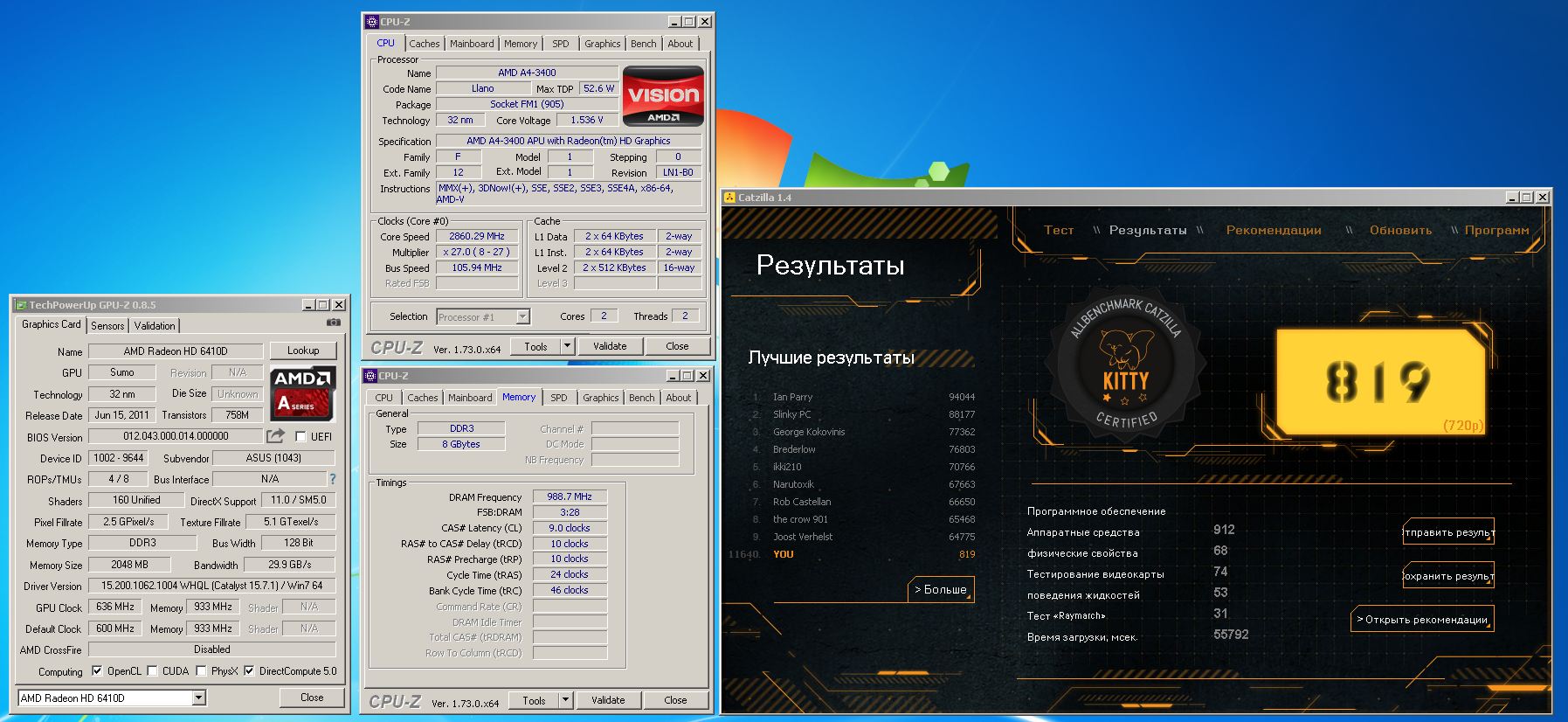The image size is (1568, 722).
Task: Click Validate in upper CPU-Z window
Action: [610, 346]
